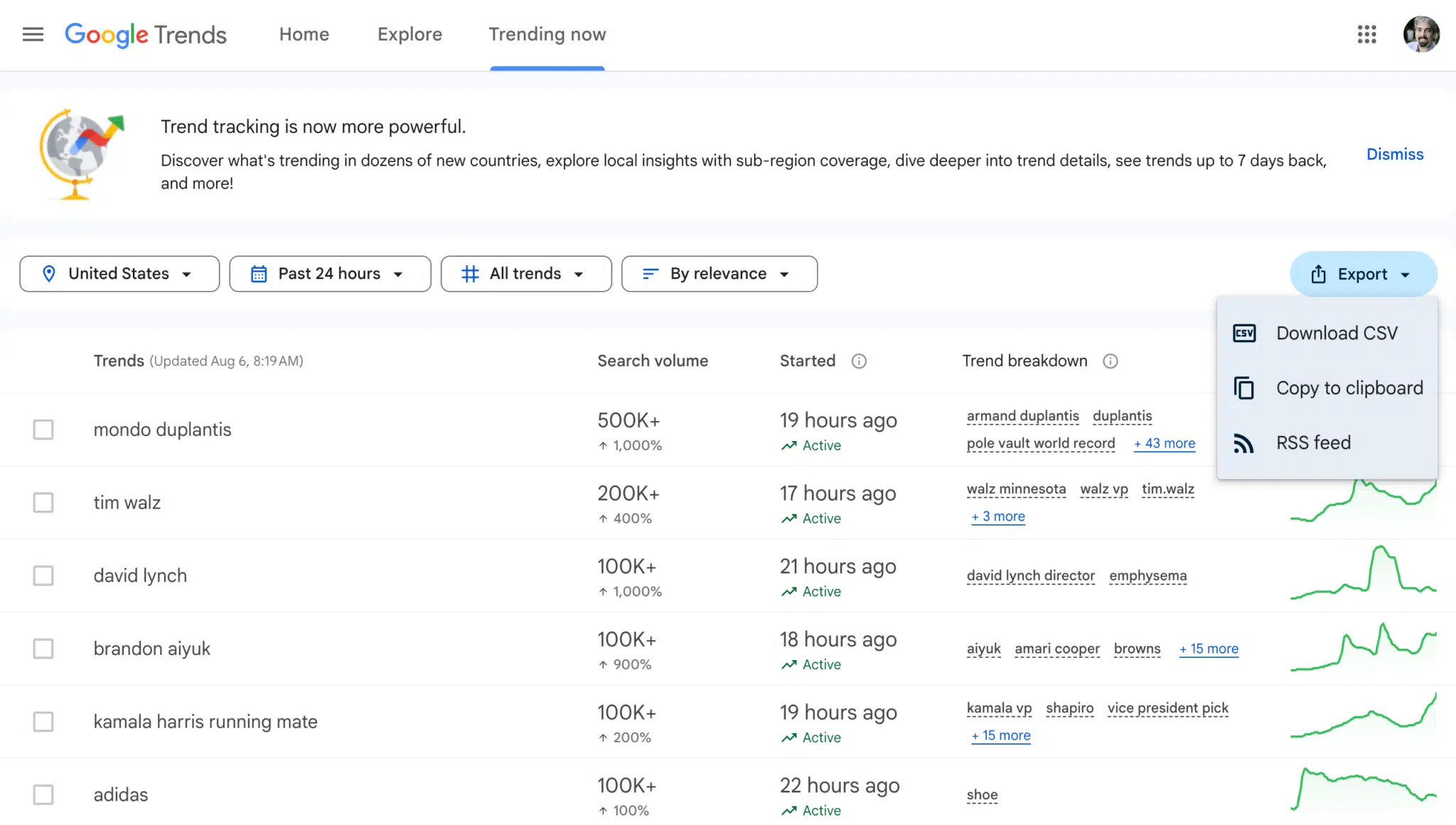Screen dimensions: 1456x825
Task: Open the brandon aiyuk trend sparkline
Action: pyautogui.click(x=1364, y=647)
